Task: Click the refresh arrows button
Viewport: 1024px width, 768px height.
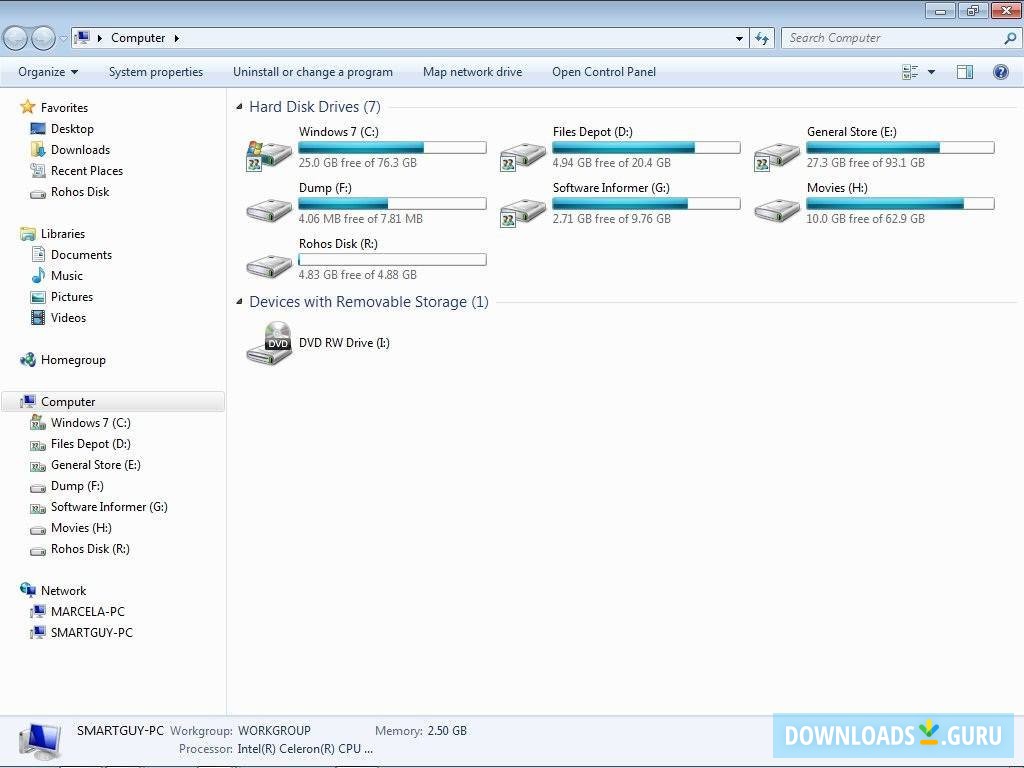Action: (762, 38)
